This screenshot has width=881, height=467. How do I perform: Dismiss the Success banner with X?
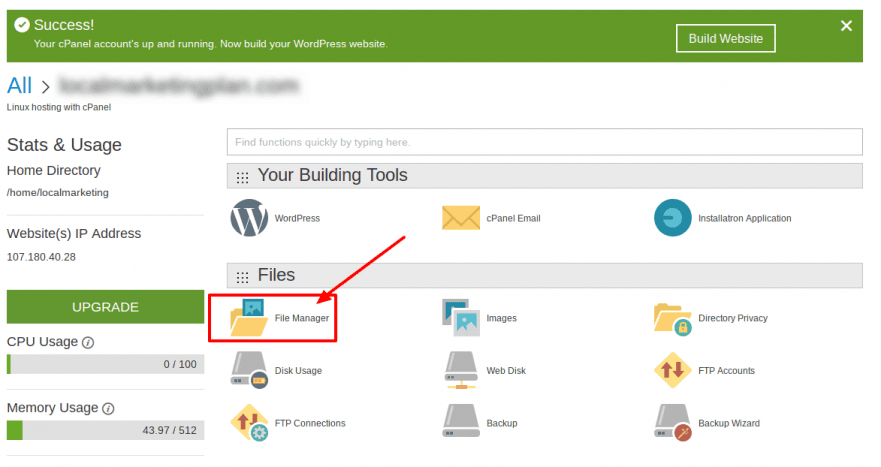tap(846, 25)
